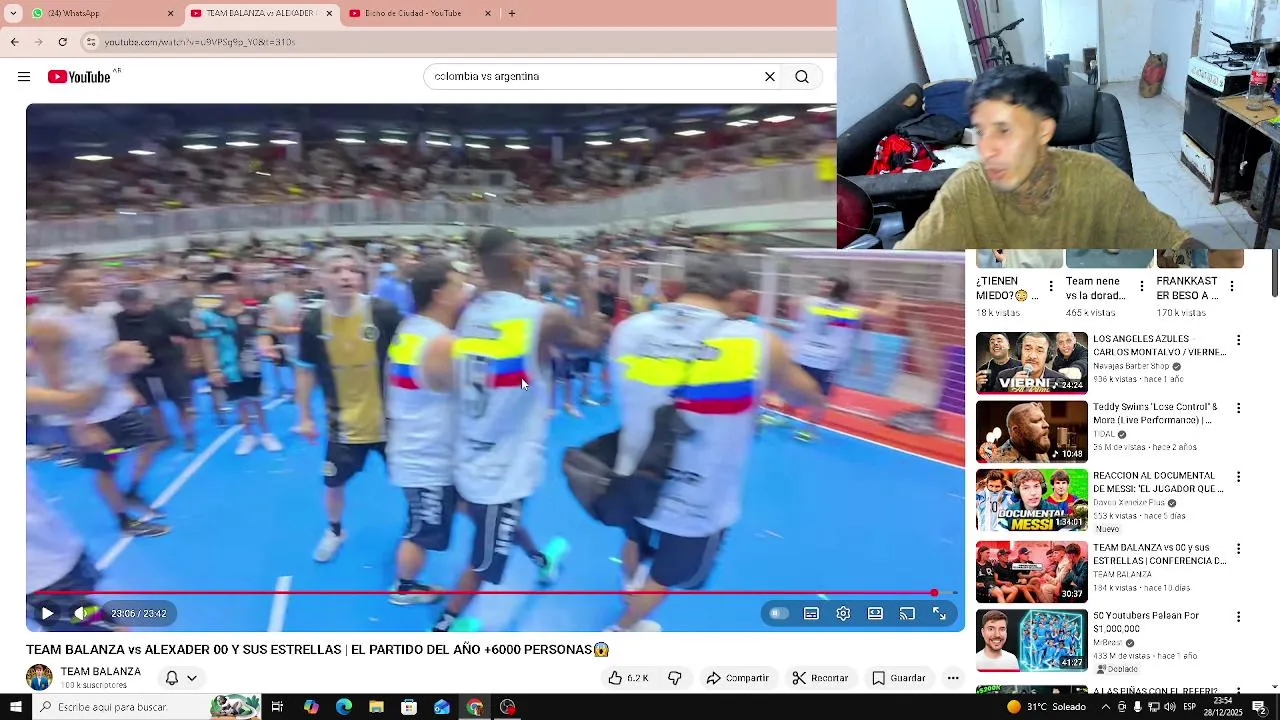Open 50 Youtubers Pelean video thumbnail

(1031, 640)
